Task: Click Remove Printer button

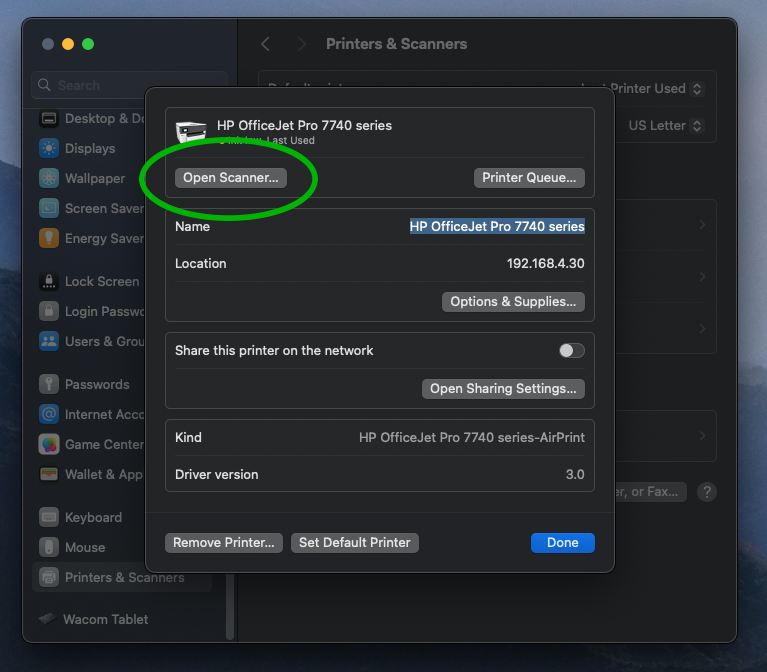Action: (224, 543)
